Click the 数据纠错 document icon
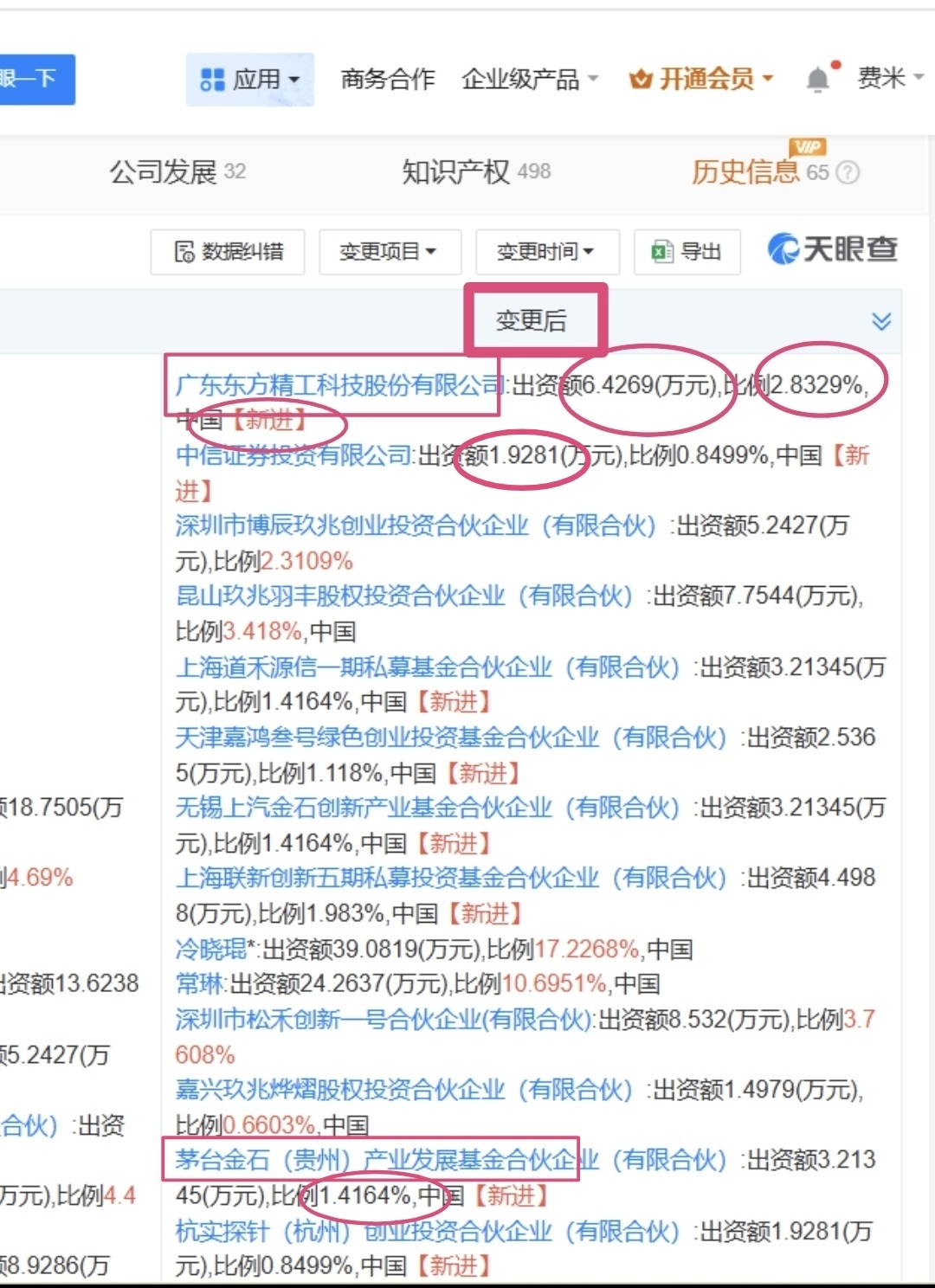The width and height of the screenshot is (935, 1288). (184, 252)
